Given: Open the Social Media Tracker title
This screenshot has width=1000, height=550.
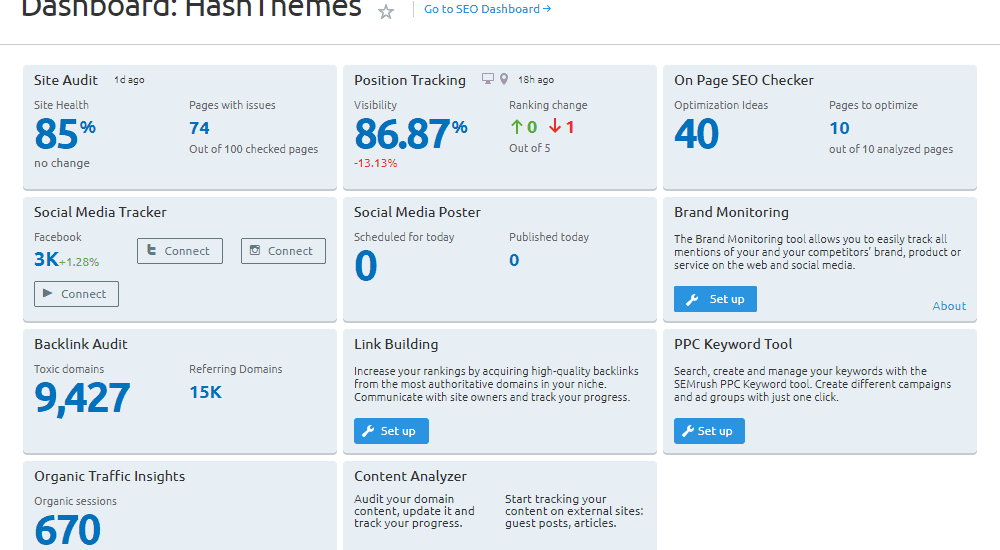Looking at the screenshot, I should point(100,212).
